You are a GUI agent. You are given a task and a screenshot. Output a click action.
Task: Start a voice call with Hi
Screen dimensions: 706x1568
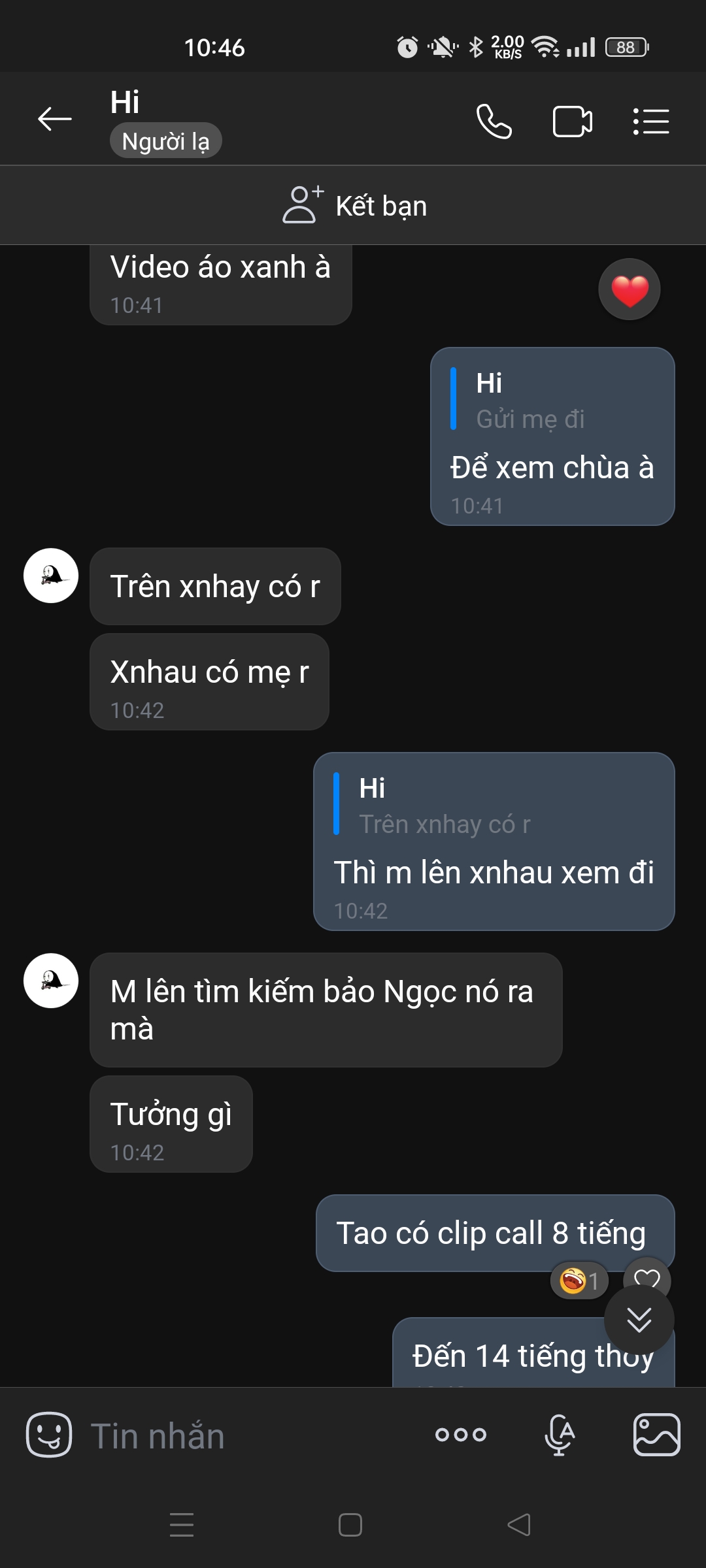pos(494,122)
